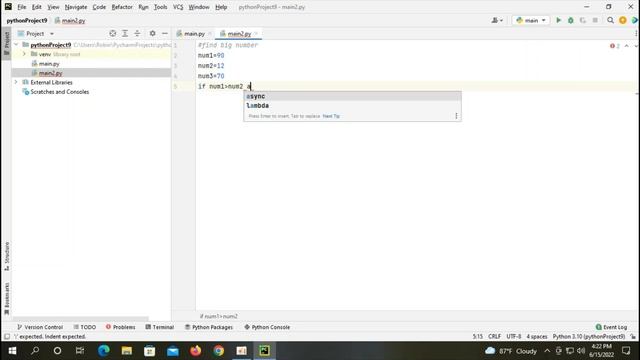The width and height of the screenshot is (640, 360).
Task: Open Terminal tool window
Action: coord(160,327)
